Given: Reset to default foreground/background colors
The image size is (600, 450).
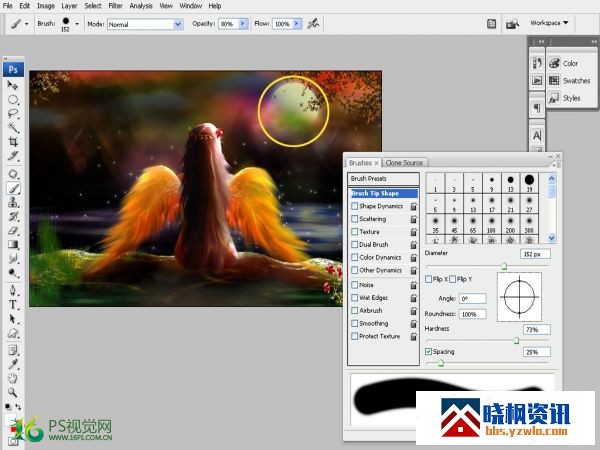Looking at the screenshot, I should tap(8, 406).
